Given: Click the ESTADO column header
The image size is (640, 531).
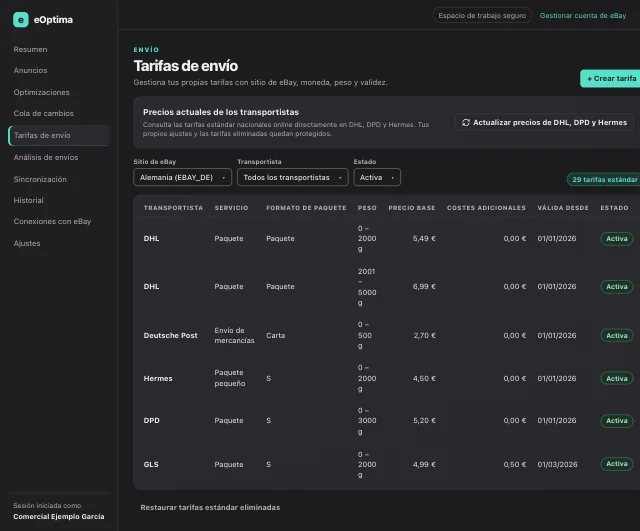Looking at the screenshot, I should click(614, 208).
